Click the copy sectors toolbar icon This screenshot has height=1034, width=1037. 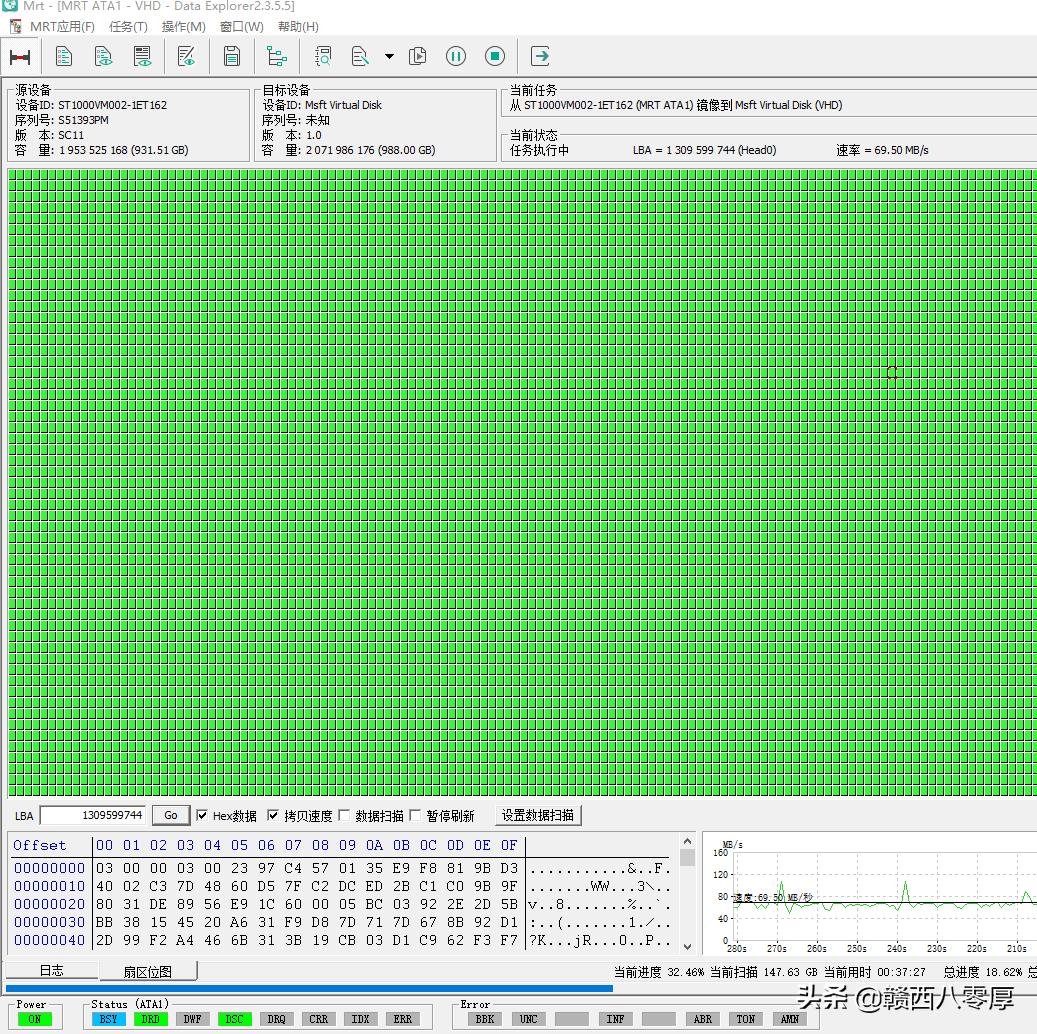point(417,56)
